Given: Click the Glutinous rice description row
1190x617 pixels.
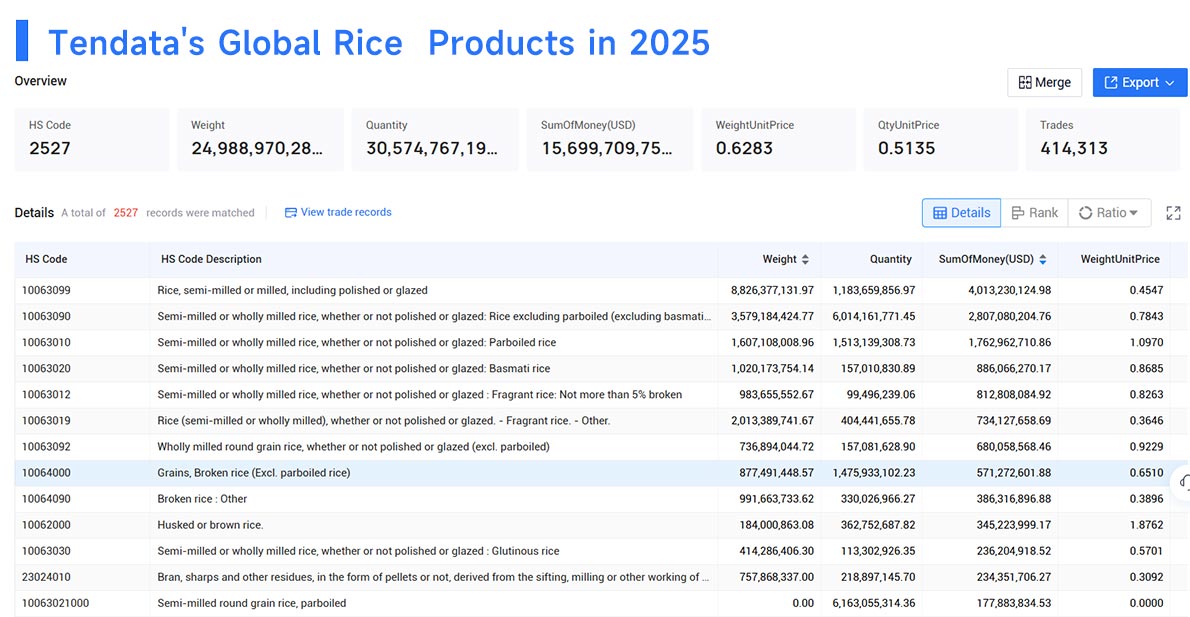Looking at the screenshot, I should point(358,551).
